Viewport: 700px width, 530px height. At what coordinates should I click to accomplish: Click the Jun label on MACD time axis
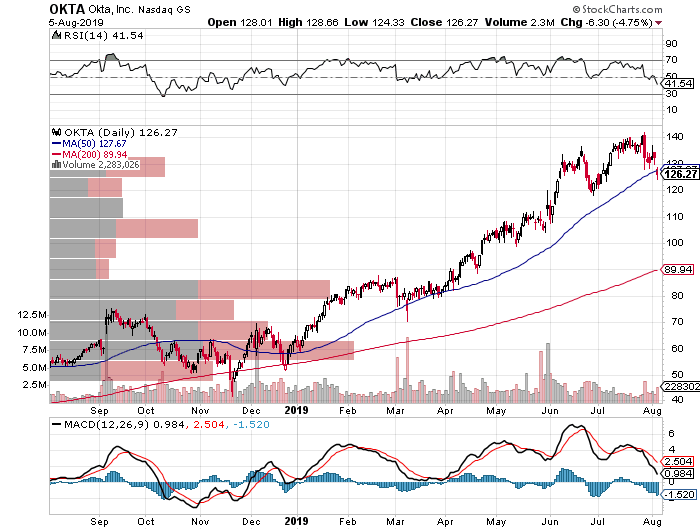(x=550, y=522)
